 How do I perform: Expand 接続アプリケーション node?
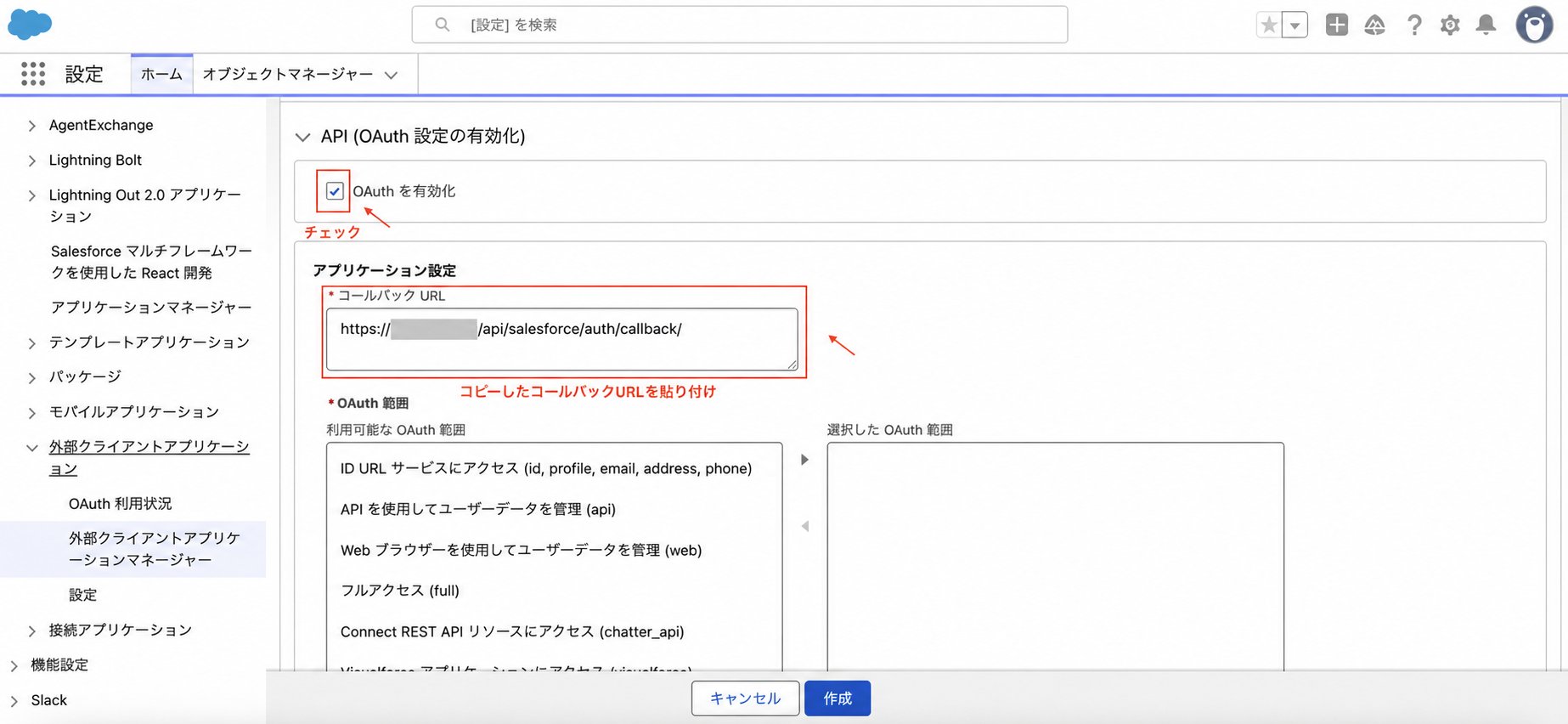(31, 631)
